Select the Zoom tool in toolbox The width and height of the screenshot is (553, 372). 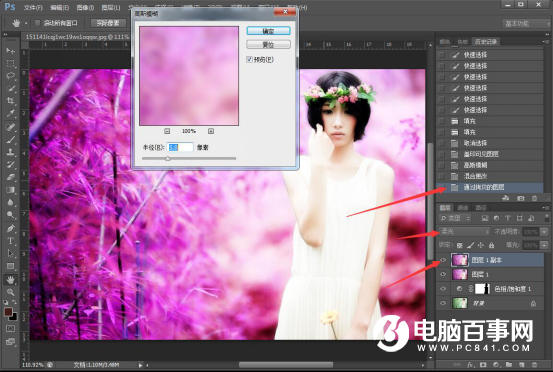[x=10, y=292]
